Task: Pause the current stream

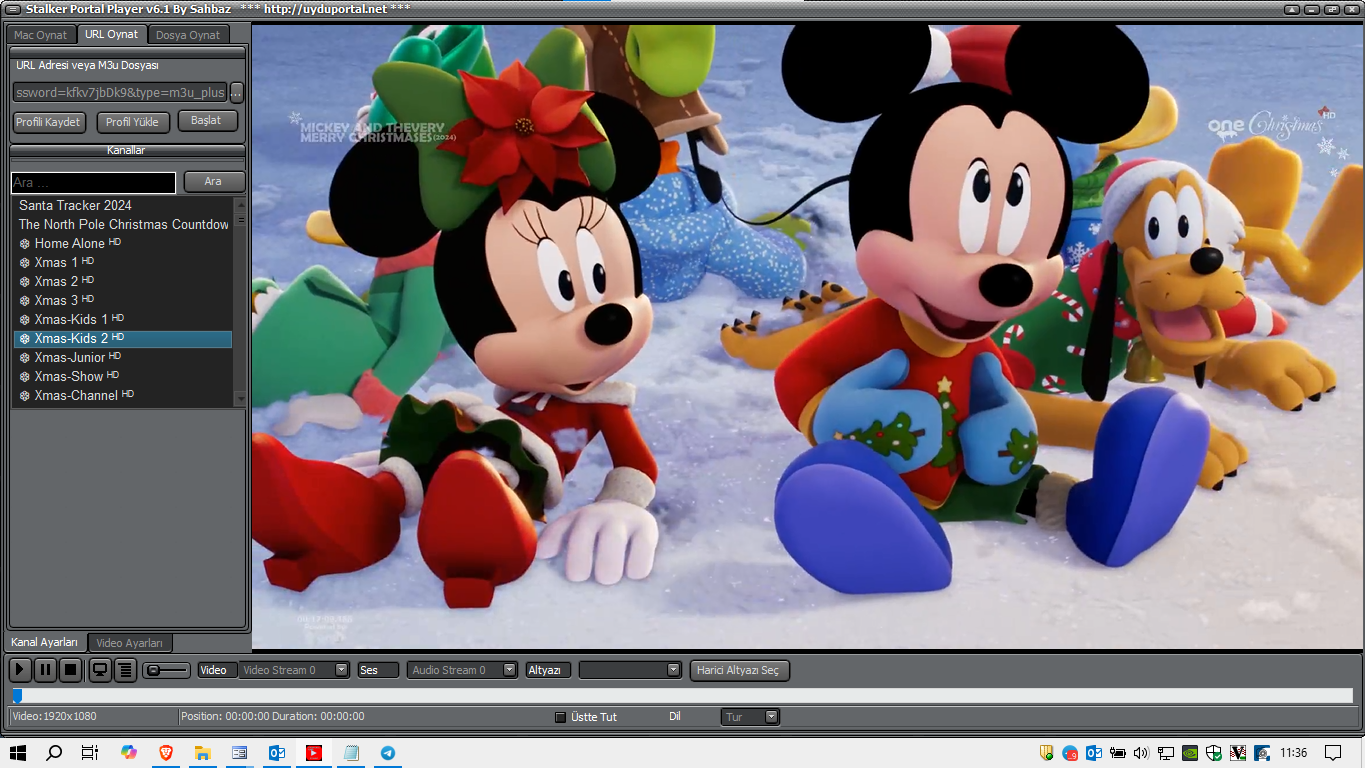Action: pyautogui.click(x=46, y=670)
